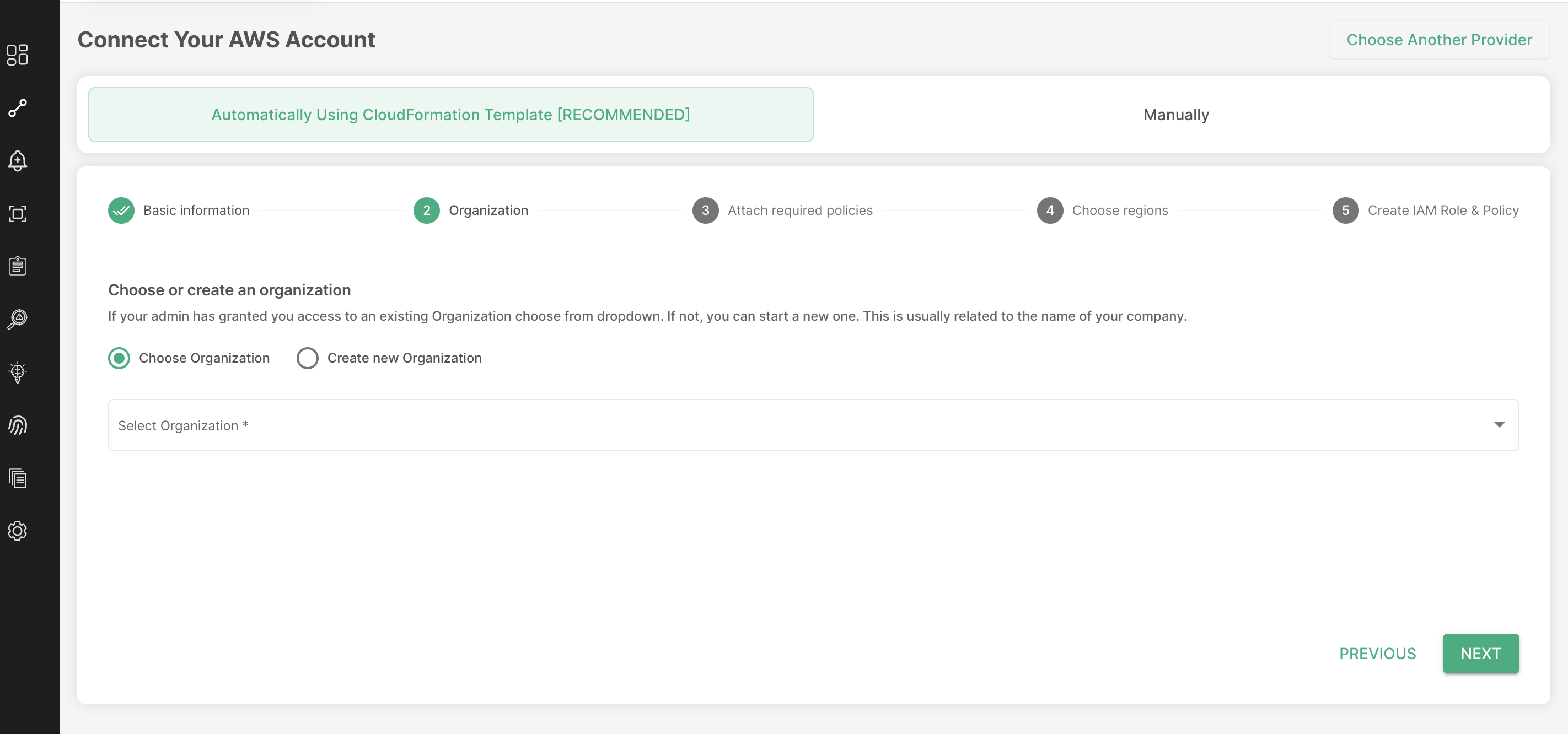Image resolution: width=1568 pixels, height=734 pixels.
Task: Click the Connect Your AWS Account heading
Action: point(227,40)
